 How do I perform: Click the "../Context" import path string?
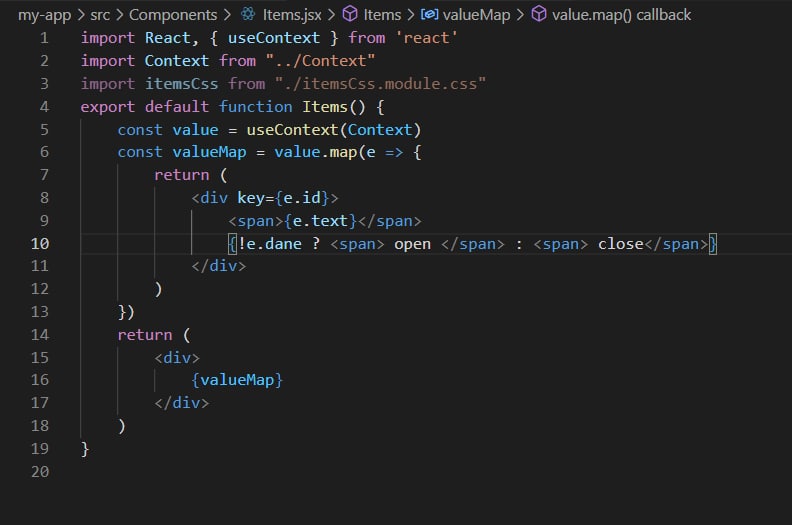320,61
